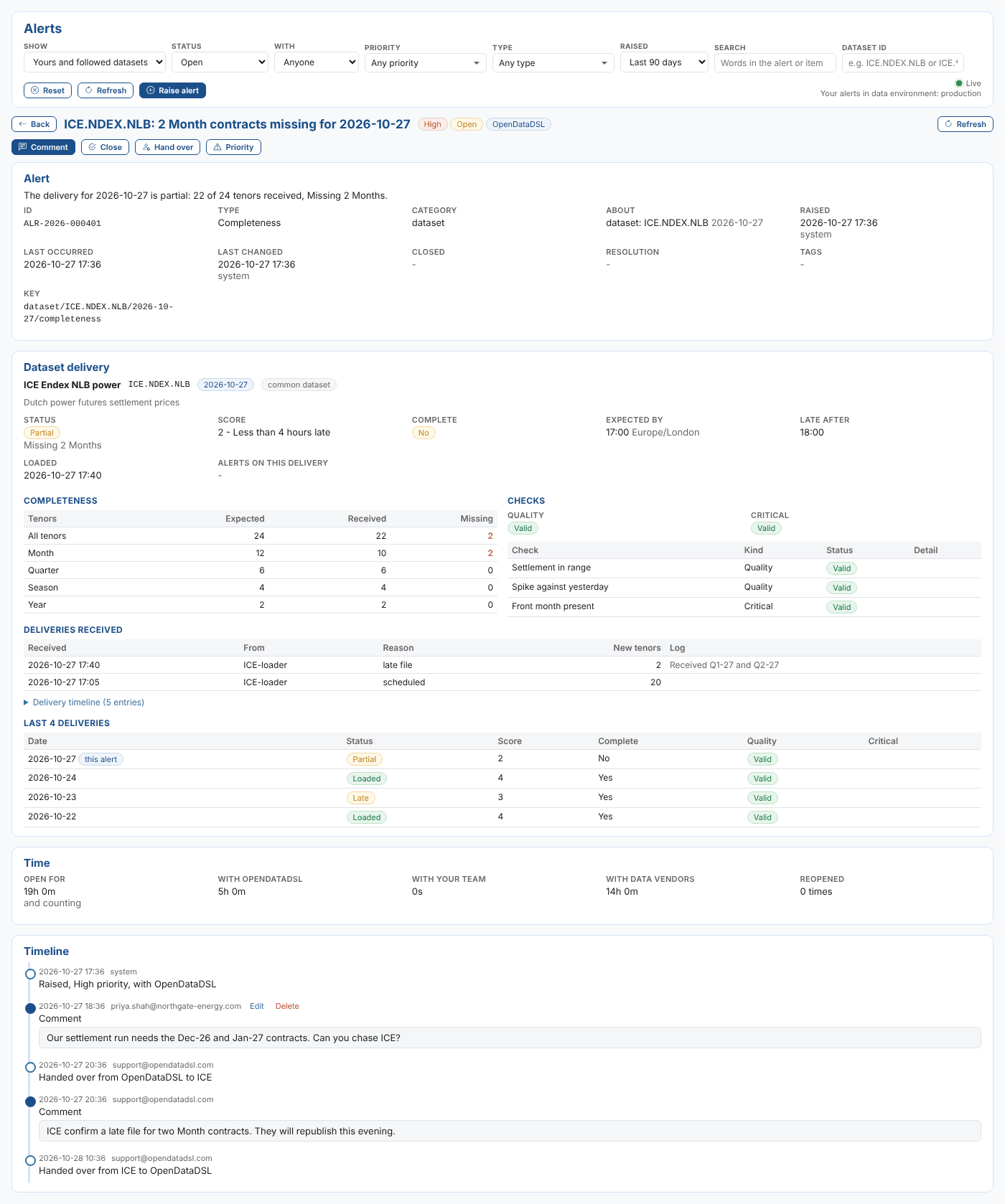
Task: Click the common dataset tag
Action: pyautogui.click(x=299, y=385)
